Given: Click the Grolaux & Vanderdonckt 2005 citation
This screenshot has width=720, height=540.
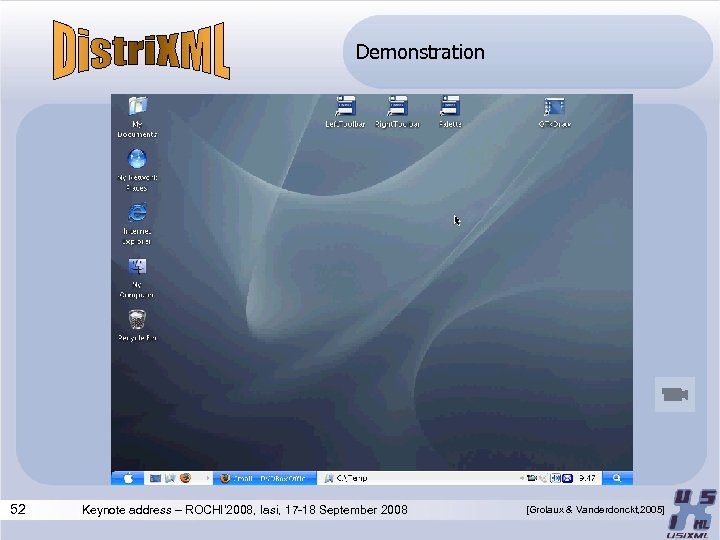Looking at the screenshot, I should coord(595,509).
